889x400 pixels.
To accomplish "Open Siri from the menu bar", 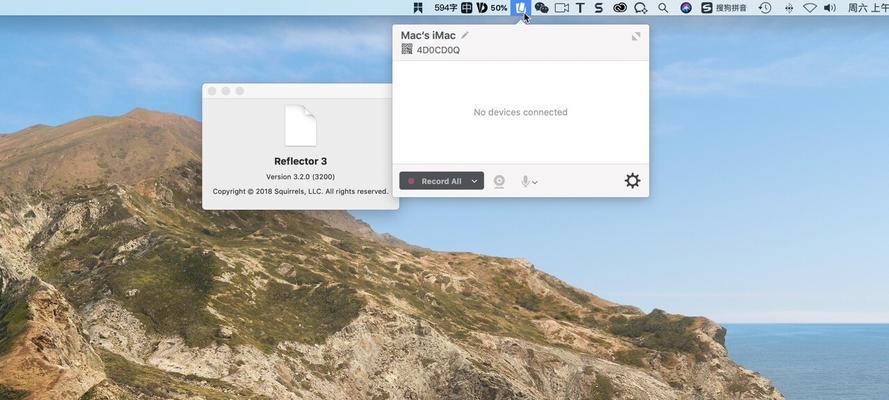I will coord(686,7).
